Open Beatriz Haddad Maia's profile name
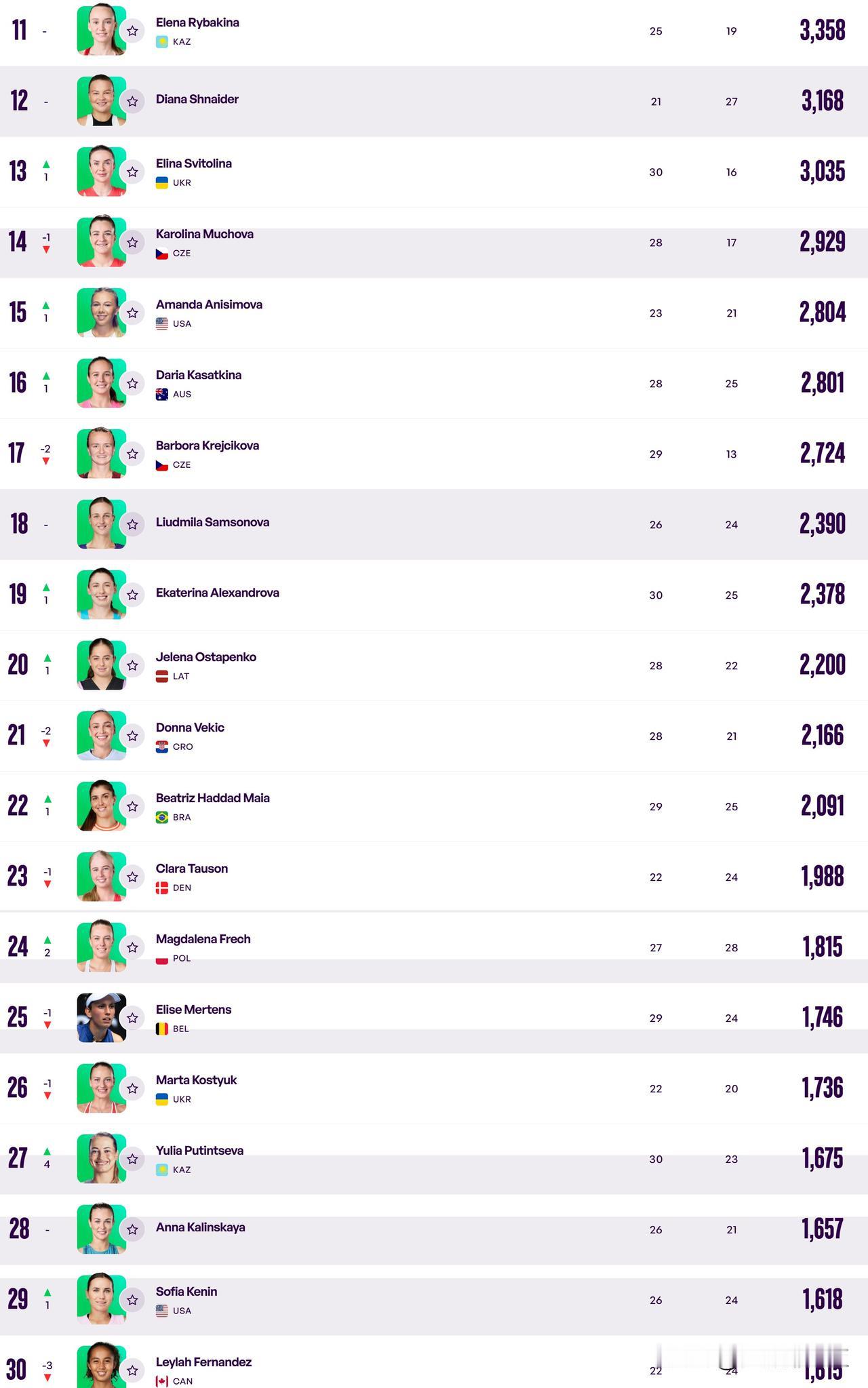This screenshot has height=1388, width=868. pos(213,798)
